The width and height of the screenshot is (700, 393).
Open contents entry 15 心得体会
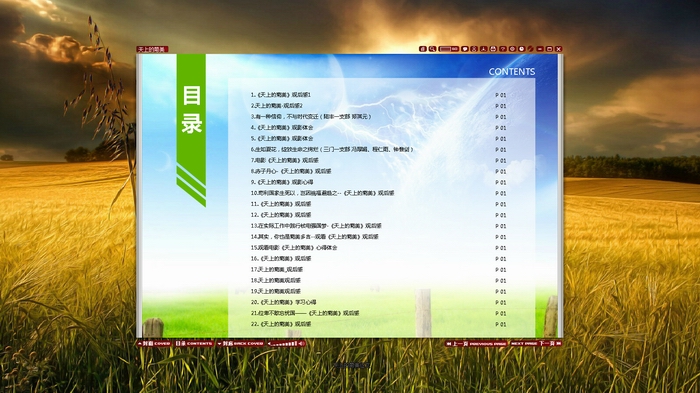coord(294,247)
